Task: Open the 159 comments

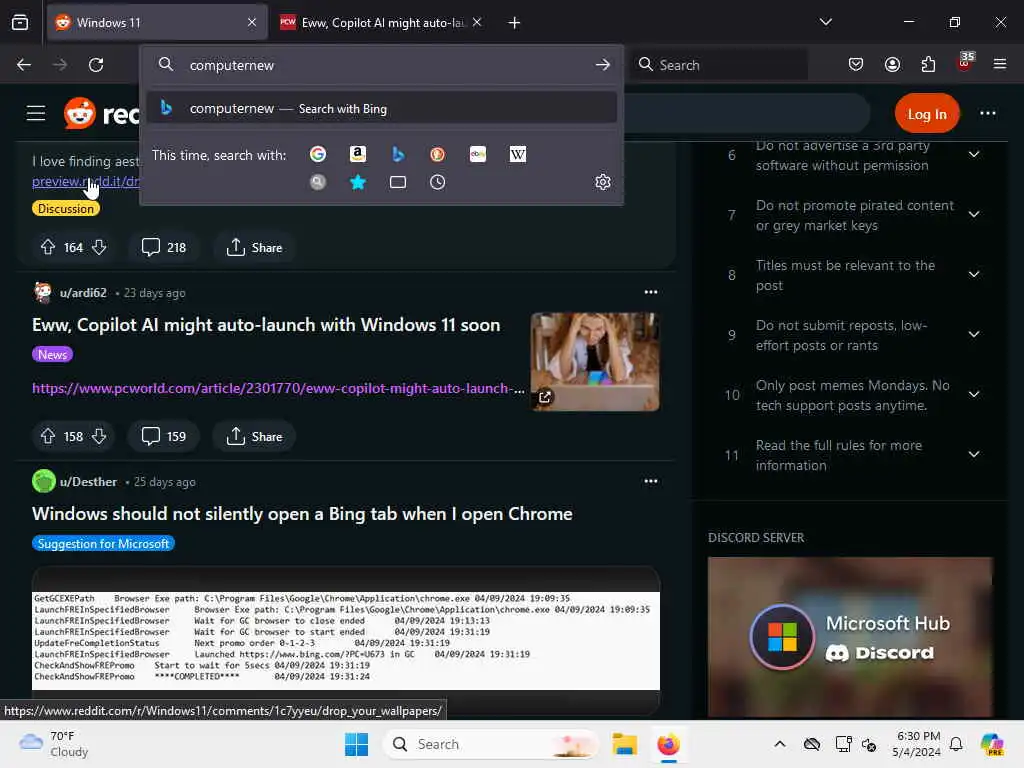Action: pyautogui.click(x=164, y=436)
